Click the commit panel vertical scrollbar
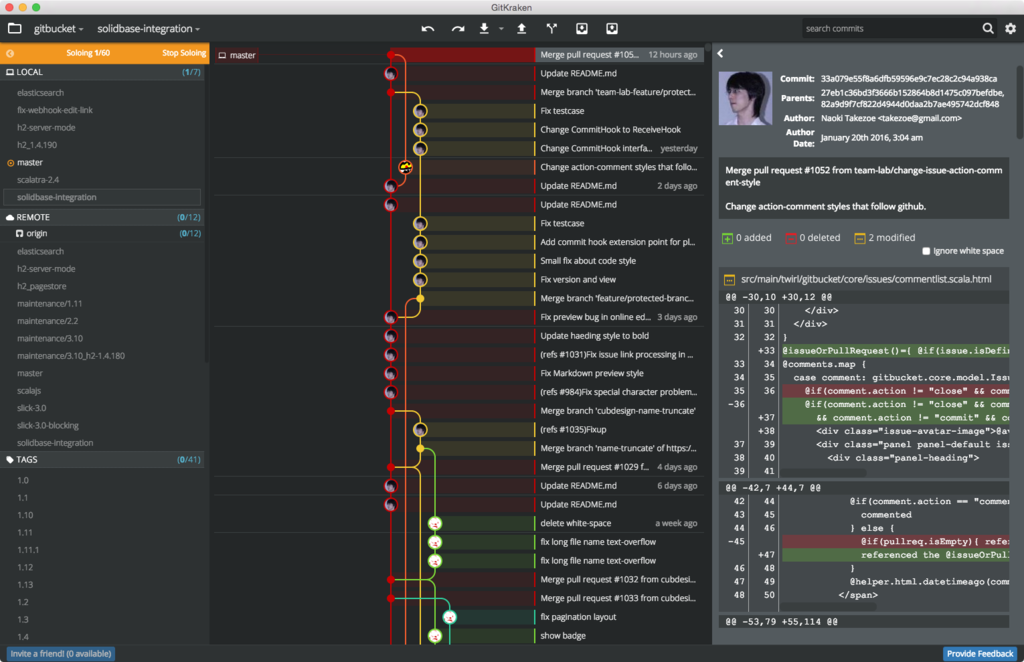This screenshot has width=1024, height=662. (x=1019, y=101)
